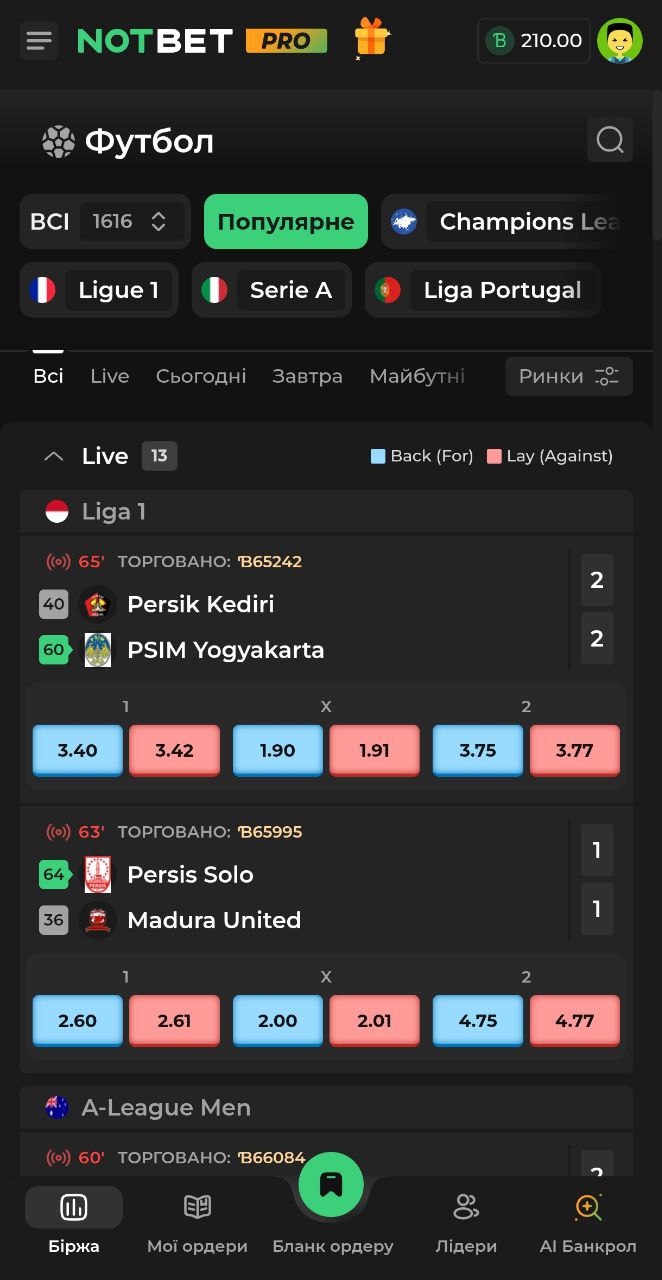
Task: Open the Serie A league tab
Action: pos(271,290)
